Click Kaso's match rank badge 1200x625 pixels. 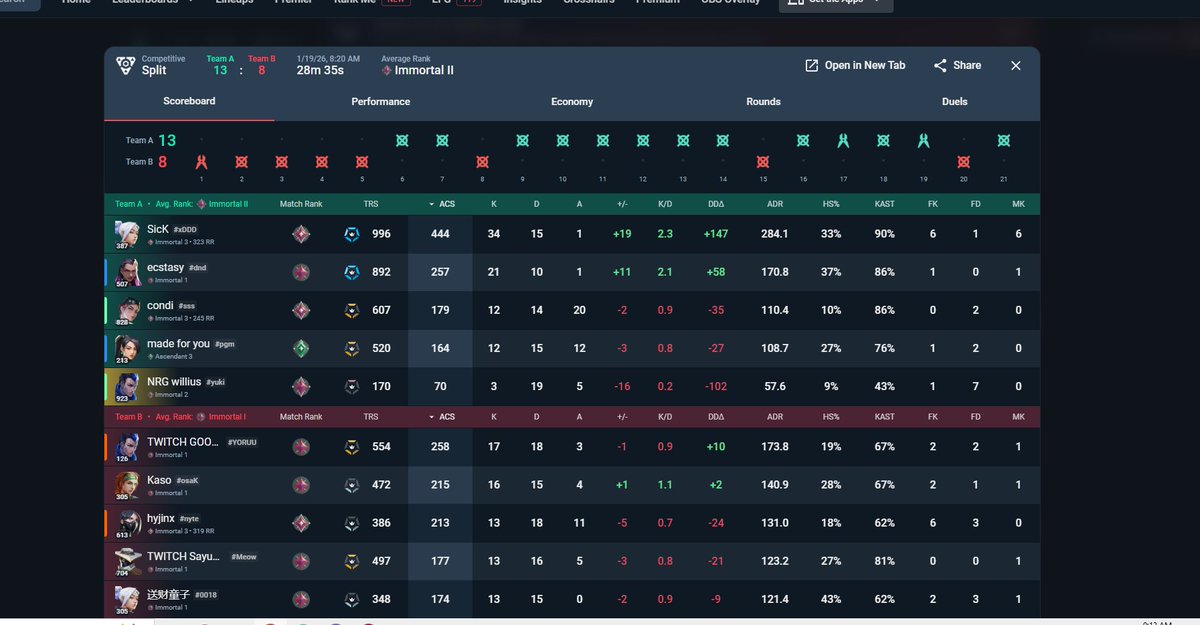point(300,485)
